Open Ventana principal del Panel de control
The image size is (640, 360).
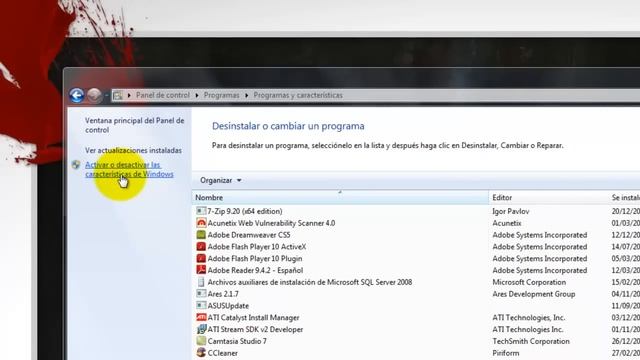135,125
